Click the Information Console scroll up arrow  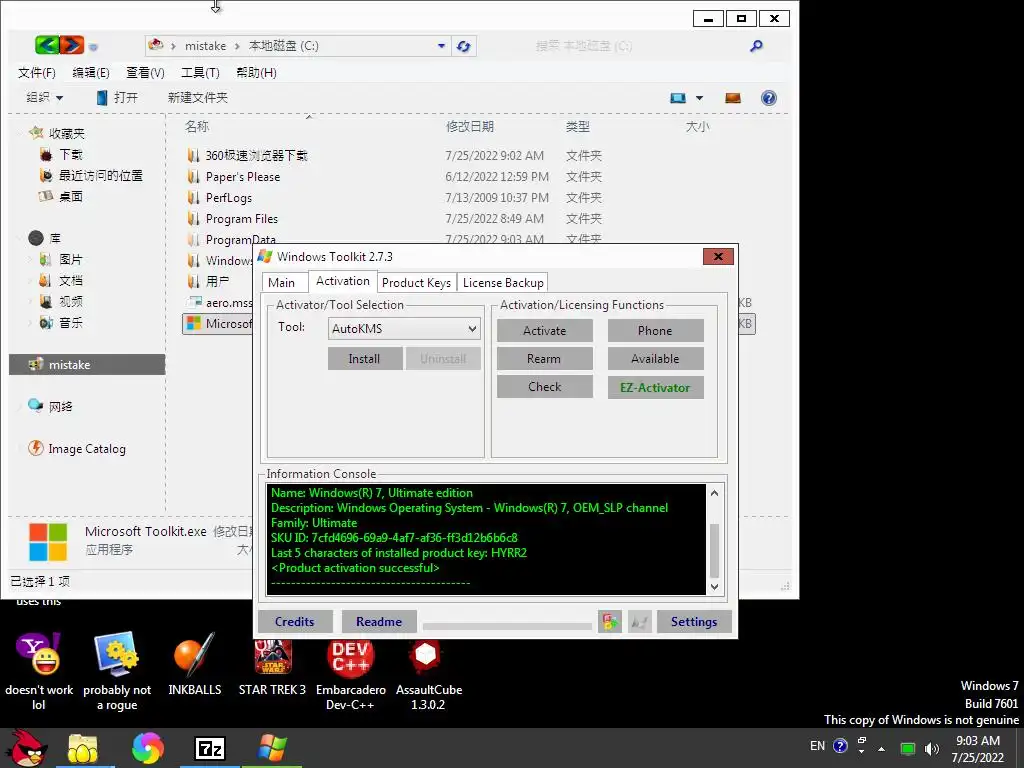click(x=714, y=493)
